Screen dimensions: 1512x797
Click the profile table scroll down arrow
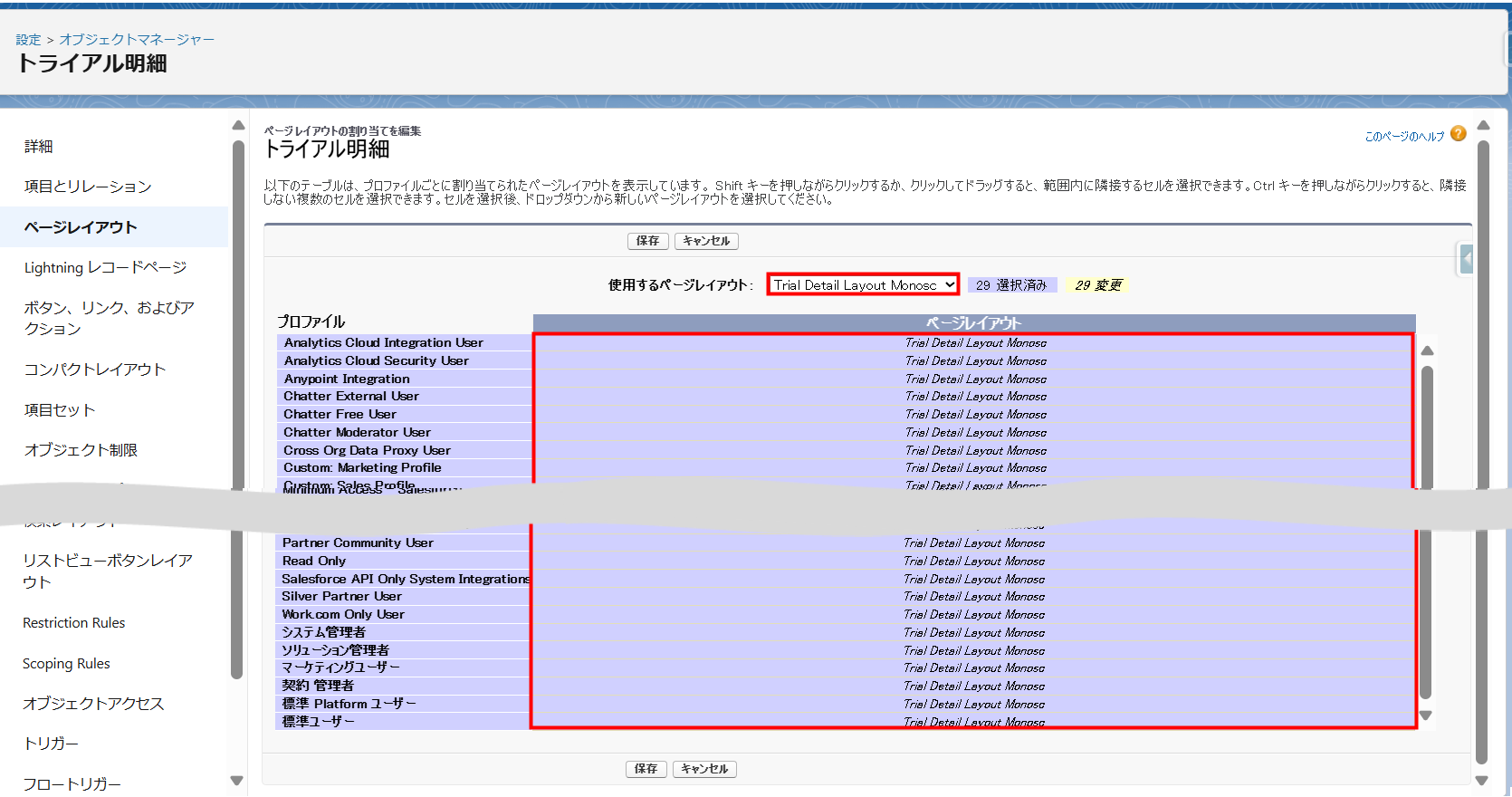point(1426,715)
